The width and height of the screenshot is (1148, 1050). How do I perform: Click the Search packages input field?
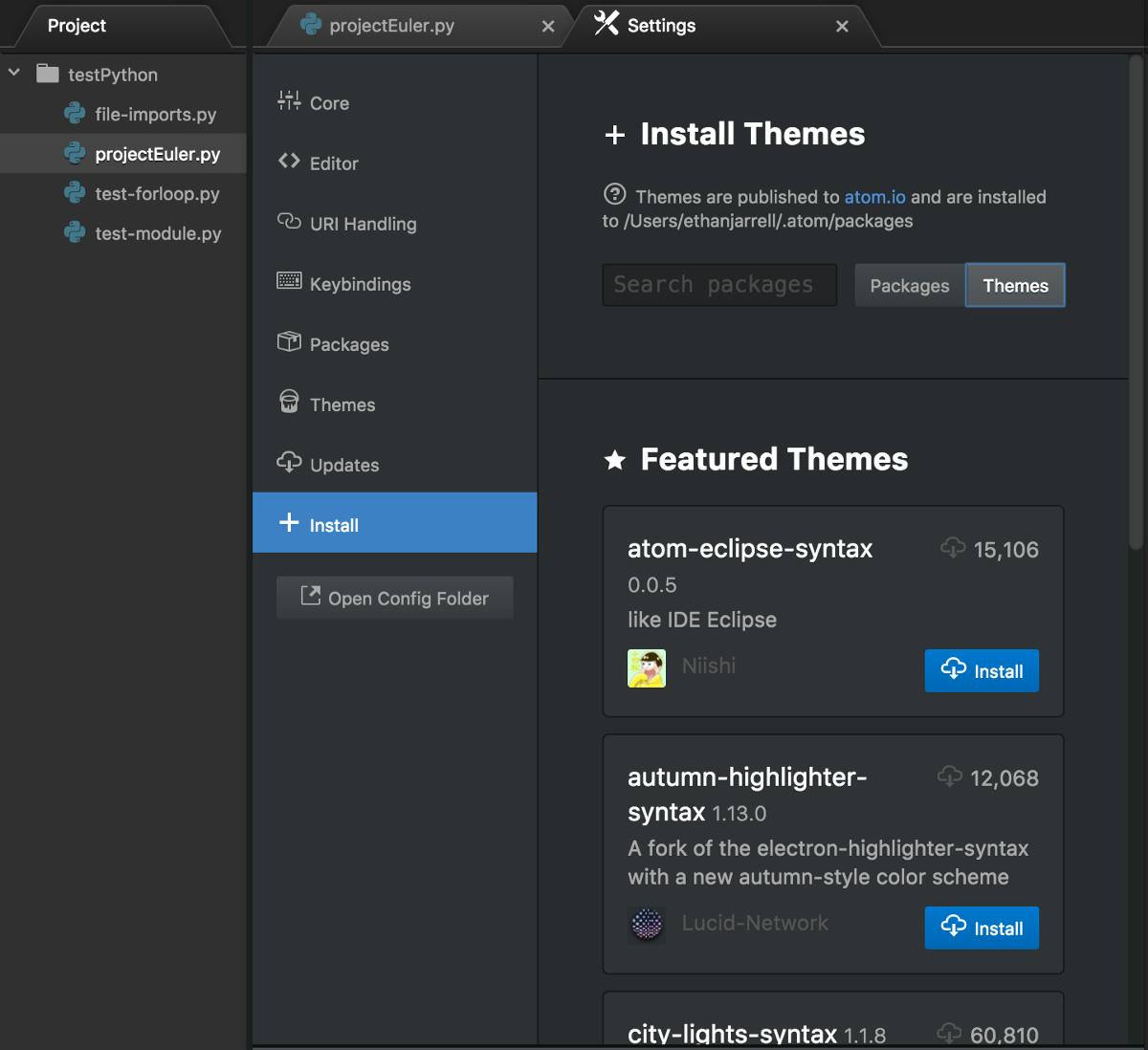click(718, 284)
